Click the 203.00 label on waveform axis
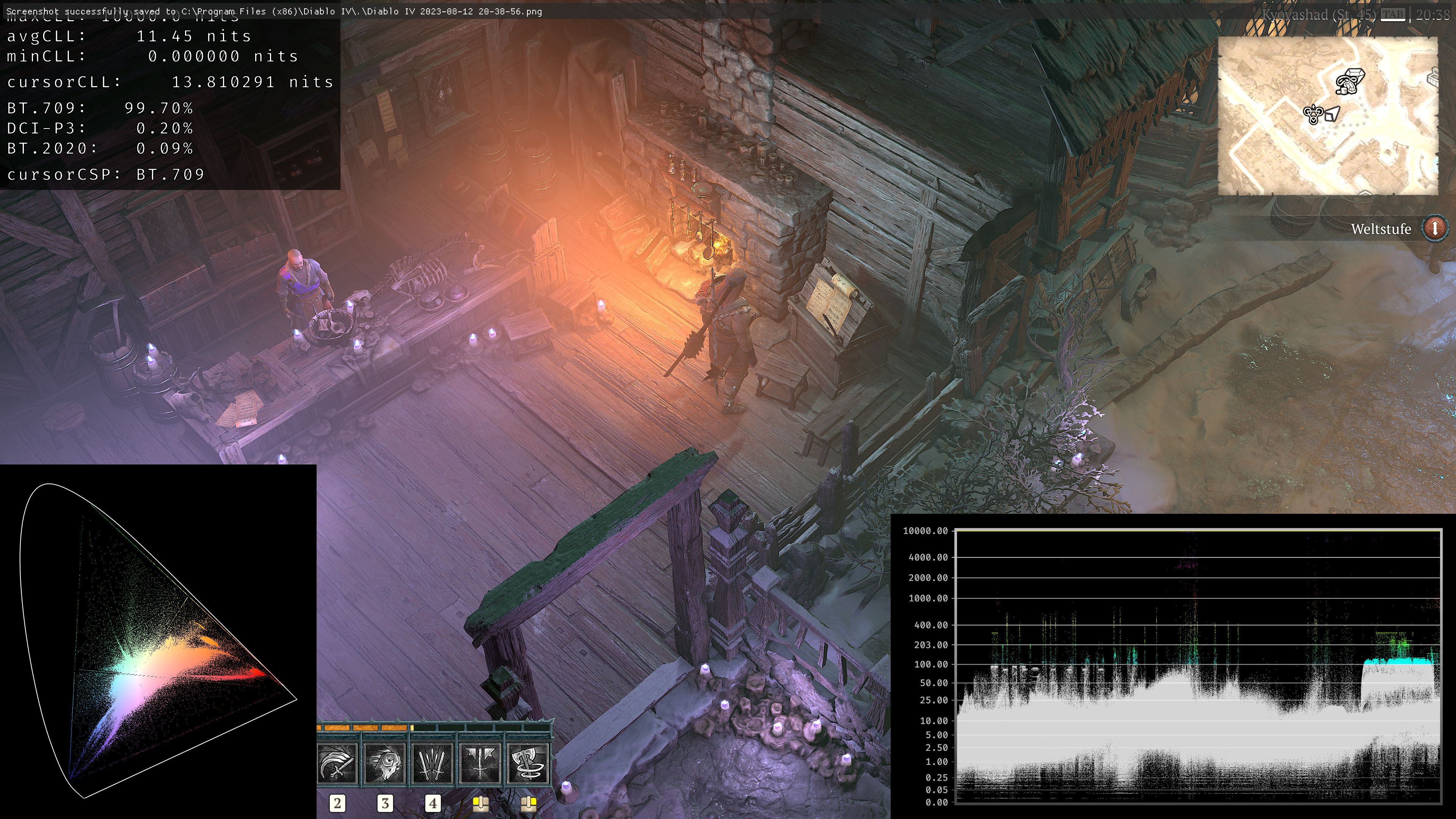The height and width of the screenshot is (819, 1456). click(x=931, y=645)
